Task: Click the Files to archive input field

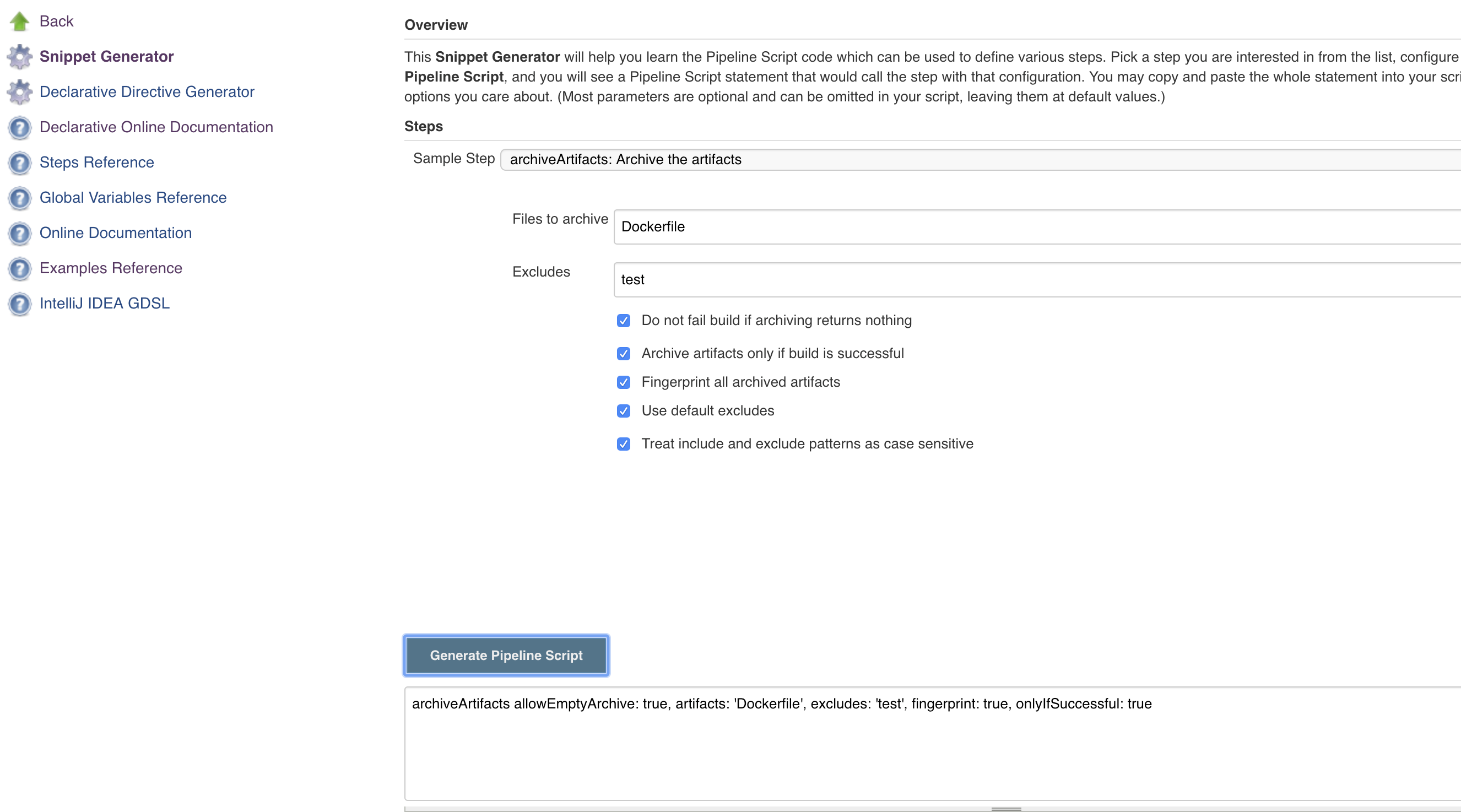Action: (x=1038, y=227)
